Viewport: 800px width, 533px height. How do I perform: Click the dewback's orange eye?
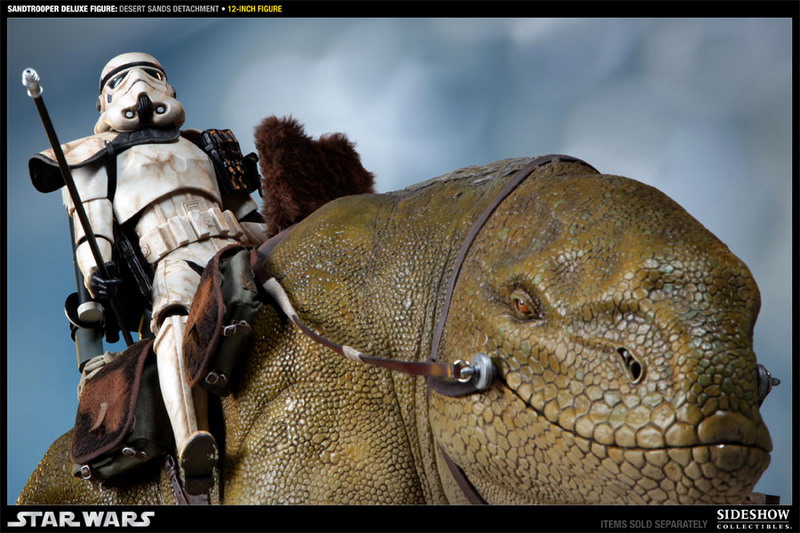pyautogui.click(x=524, y=305)
